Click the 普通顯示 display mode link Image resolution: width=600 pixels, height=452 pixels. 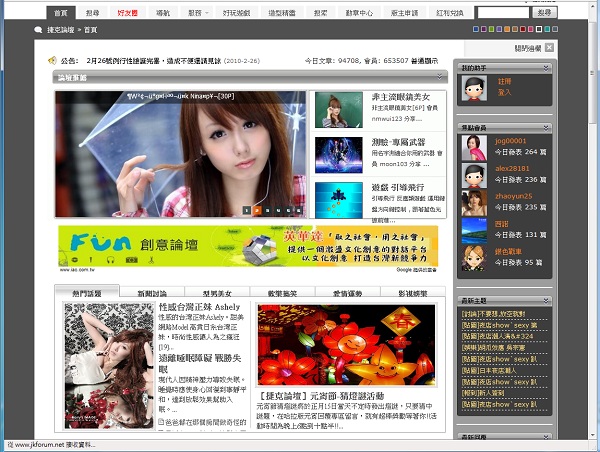coord(424,61)
